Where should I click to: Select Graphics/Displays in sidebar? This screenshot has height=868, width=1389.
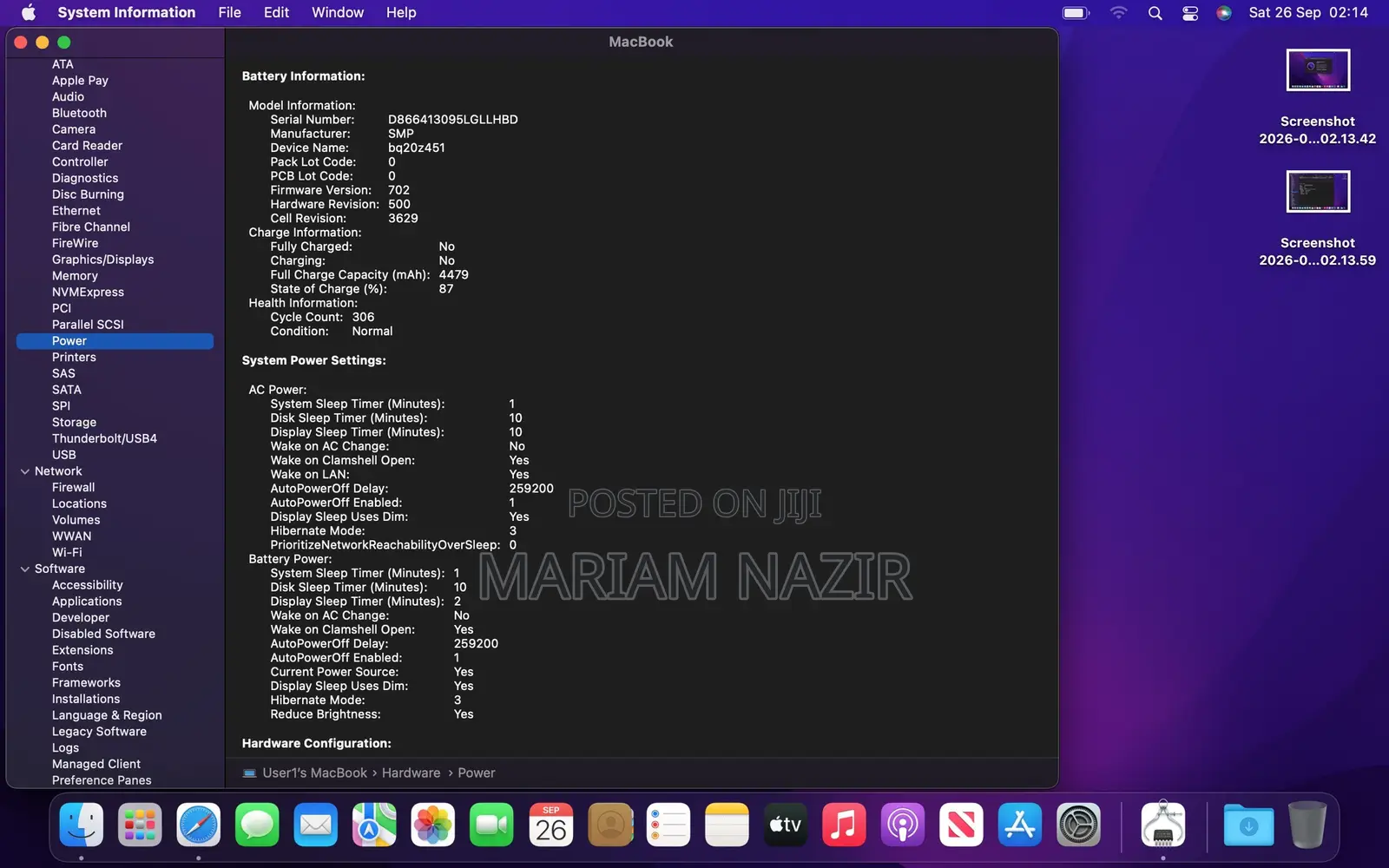point(102,260)
